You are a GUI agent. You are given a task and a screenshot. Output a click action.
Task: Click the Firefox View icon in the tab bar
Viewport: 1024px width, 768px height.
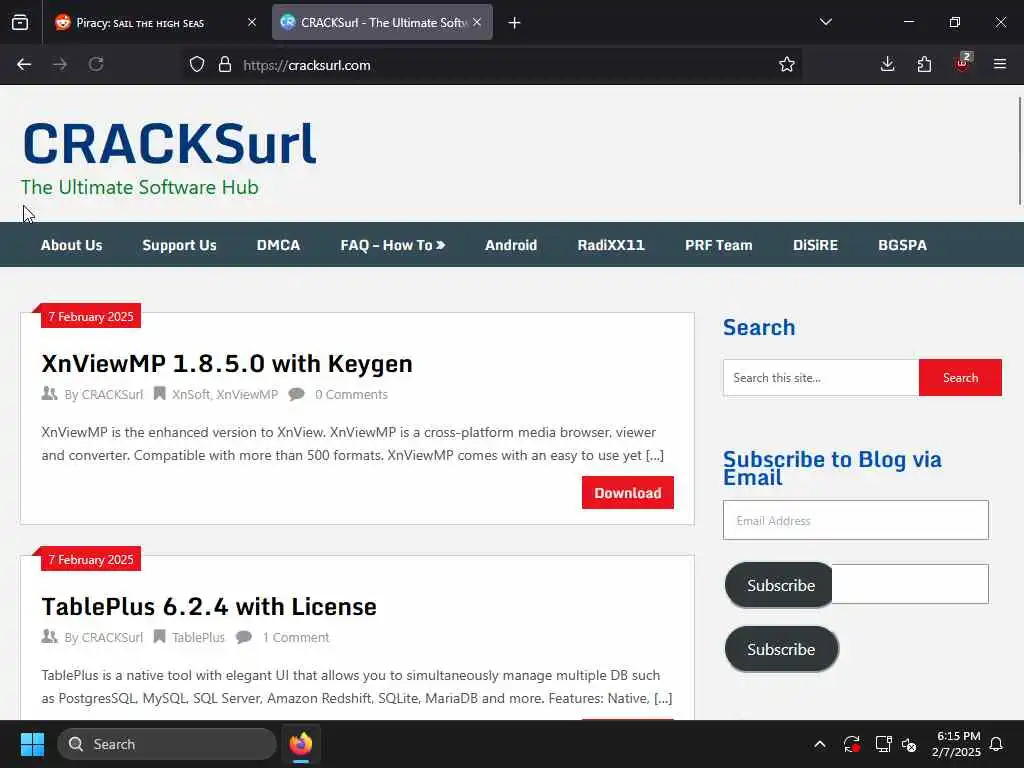20,23
